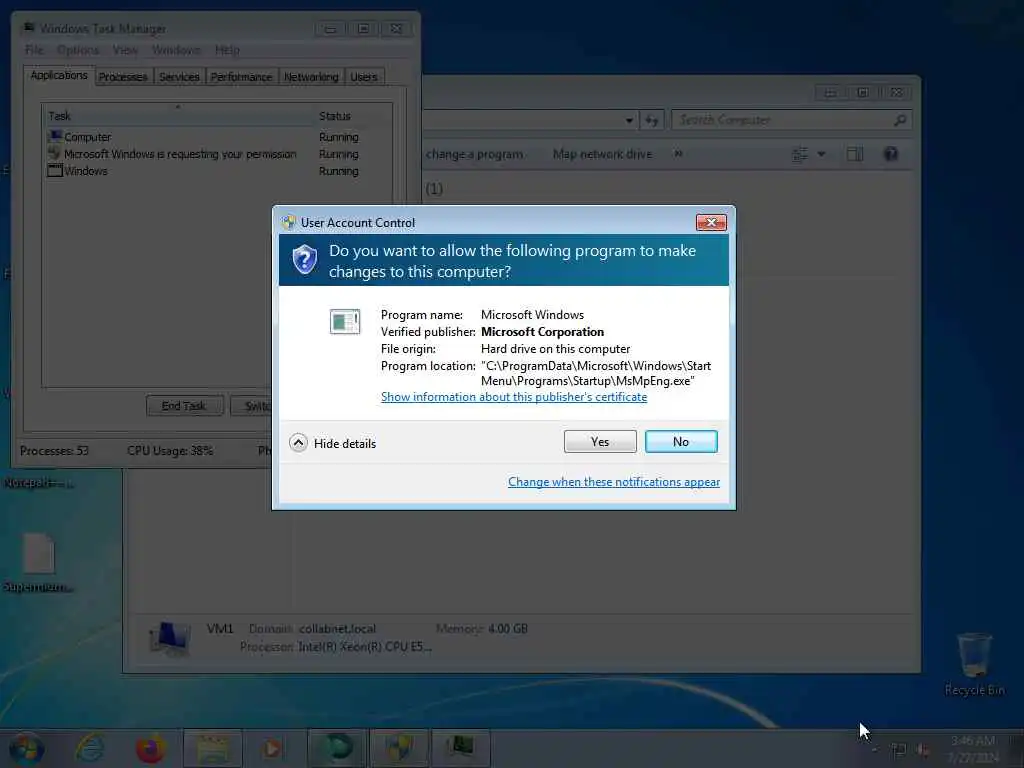Open Internet Explorer from taskbar
Screen dimensions: 1024x768
click(x=90, y=748)
